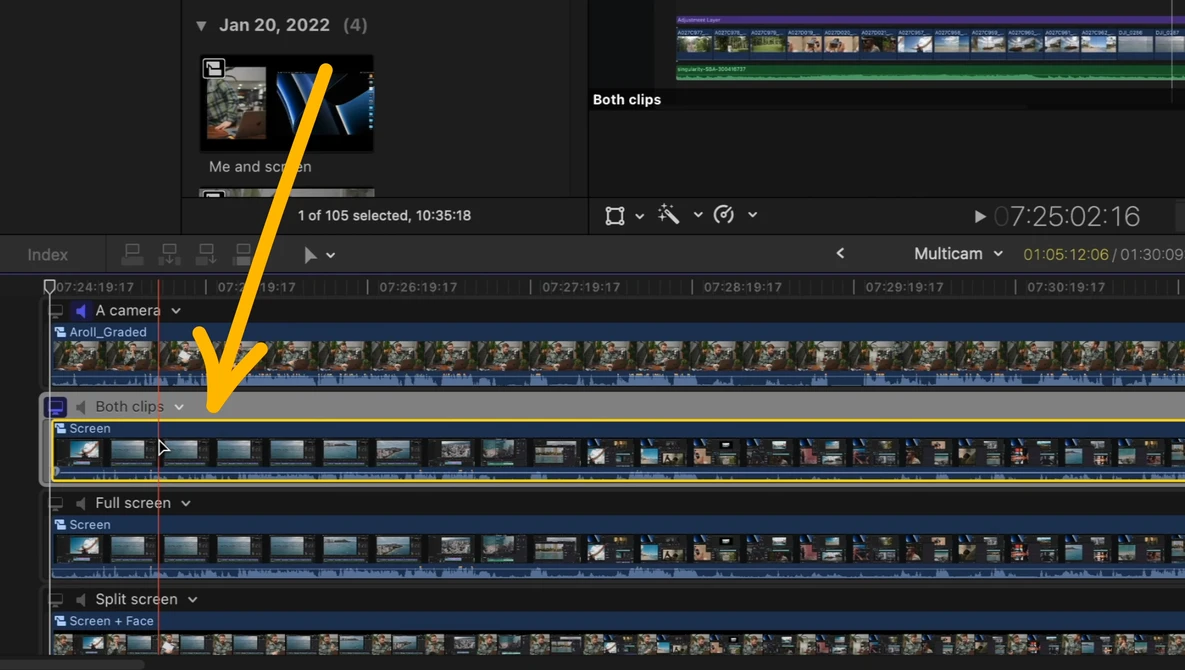This screenshot has height=670, width=1185.
Task: Click the retime speedometer icon
Action: click(x=724, y=215)
